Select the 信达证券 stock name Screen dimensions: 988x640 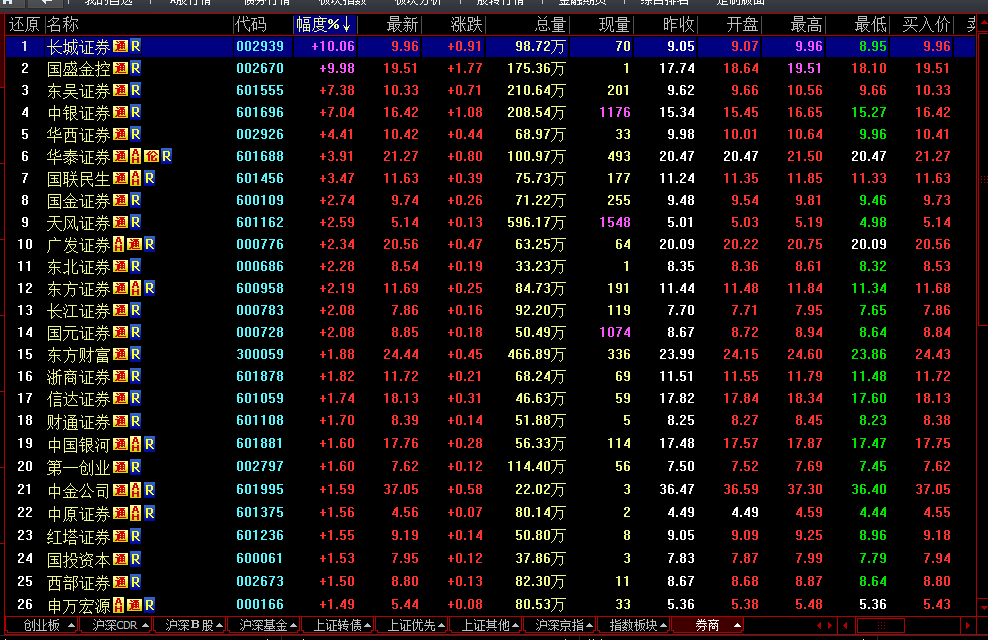click(79, 399)
